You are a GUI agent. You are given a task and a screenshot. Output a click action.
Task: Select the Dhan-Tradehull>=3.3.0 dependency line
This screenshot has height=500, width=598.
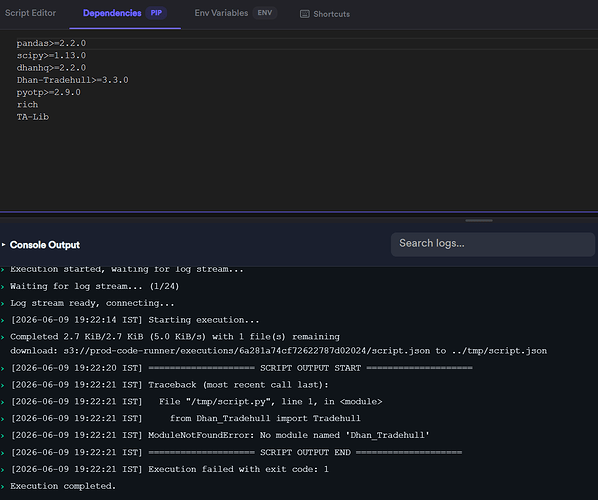pos(72,80)
